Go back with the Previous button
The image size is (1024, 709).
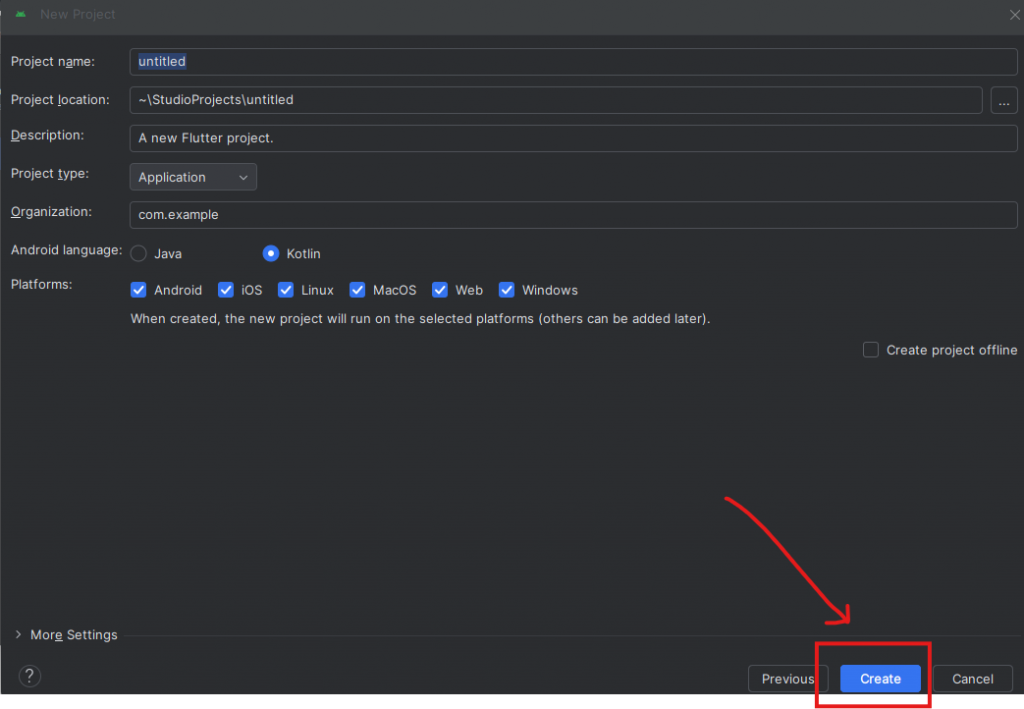tap(787, 679)
